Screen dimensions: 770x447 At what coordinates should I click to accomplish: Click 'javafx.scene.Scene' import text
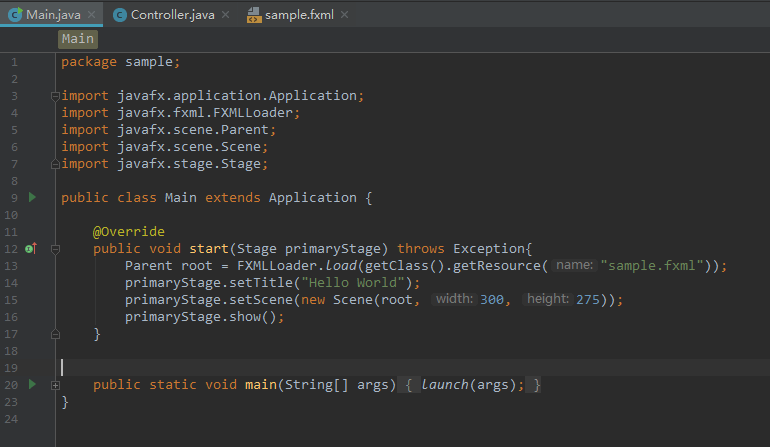tap(189, 146)
